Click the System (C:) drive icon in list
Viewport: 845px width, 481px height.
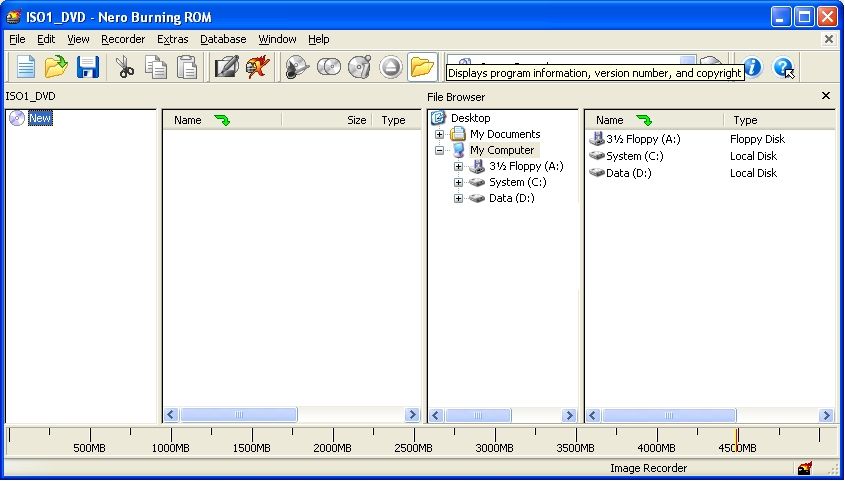pos(597,156)
